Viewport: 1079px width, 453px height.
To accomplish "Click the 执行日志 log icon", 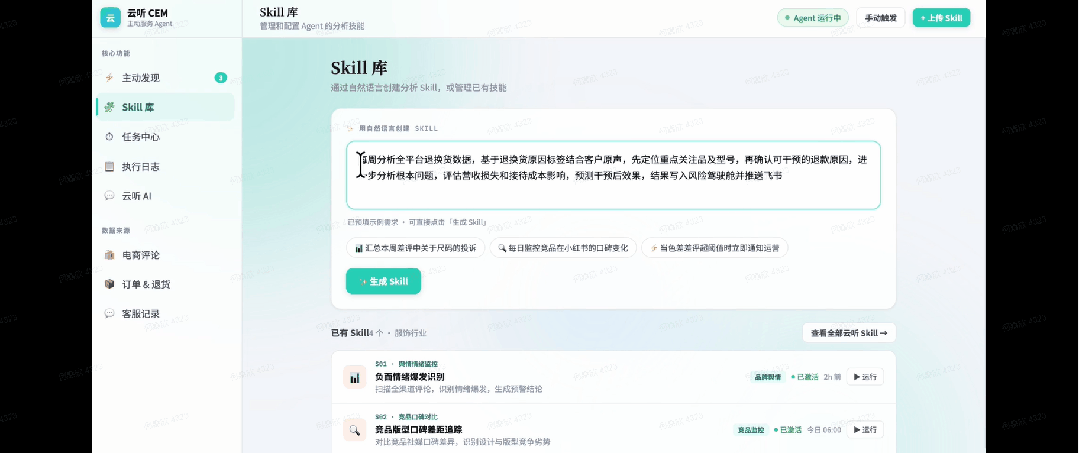I will click(x=109, y=167).
